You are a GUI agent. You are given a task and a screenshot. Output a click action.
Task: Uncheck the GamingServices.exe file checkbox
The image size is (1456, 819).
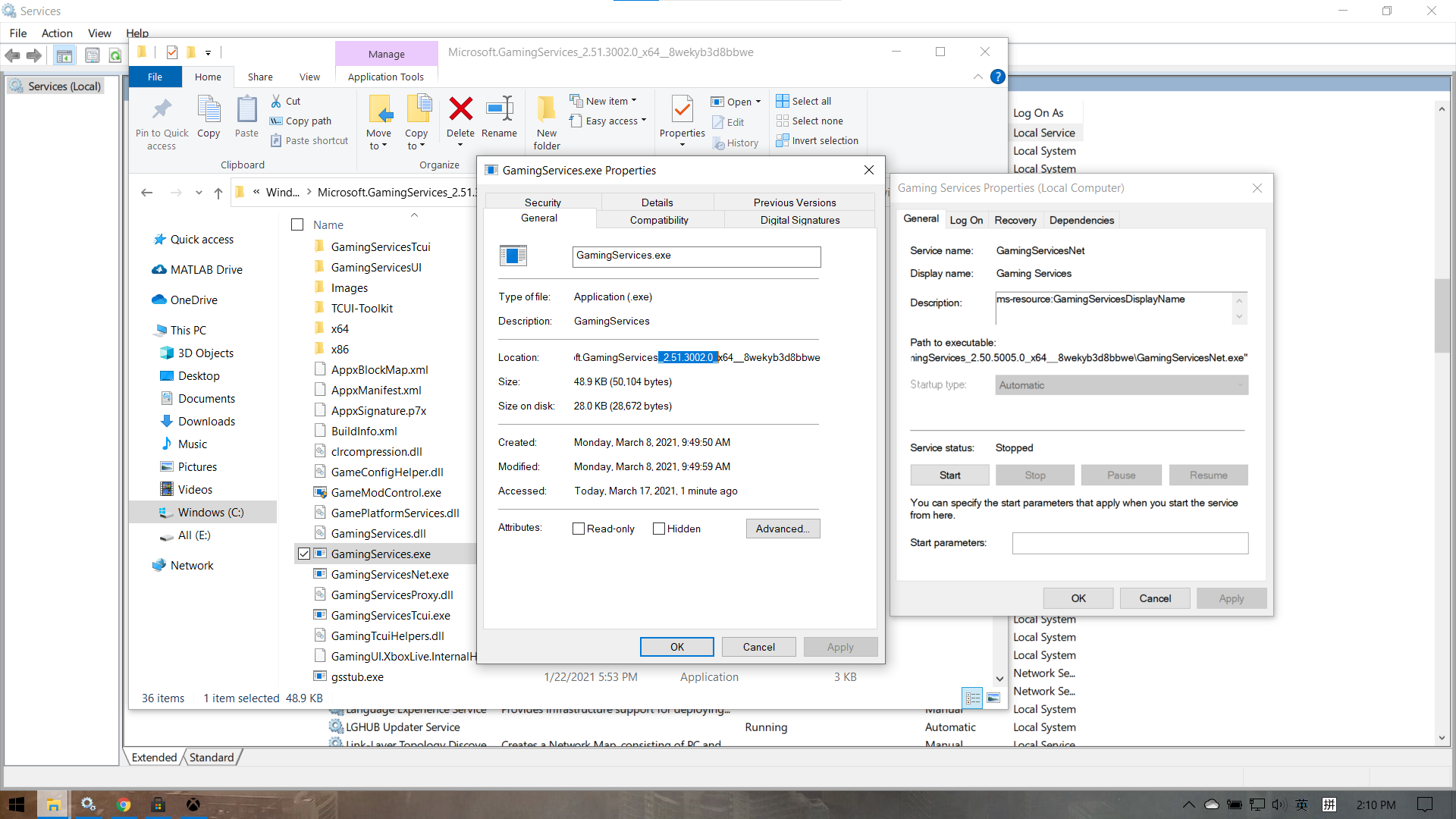[x=304, y=554]
